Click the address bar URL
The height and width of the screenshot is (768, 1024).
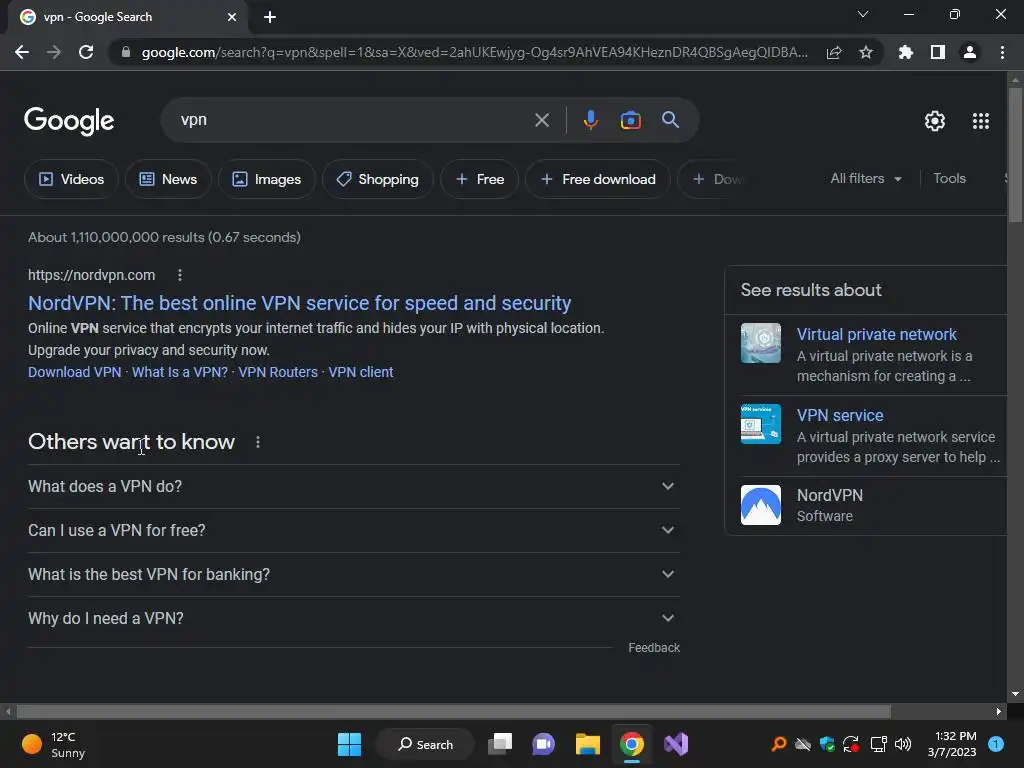pos(474,52)
